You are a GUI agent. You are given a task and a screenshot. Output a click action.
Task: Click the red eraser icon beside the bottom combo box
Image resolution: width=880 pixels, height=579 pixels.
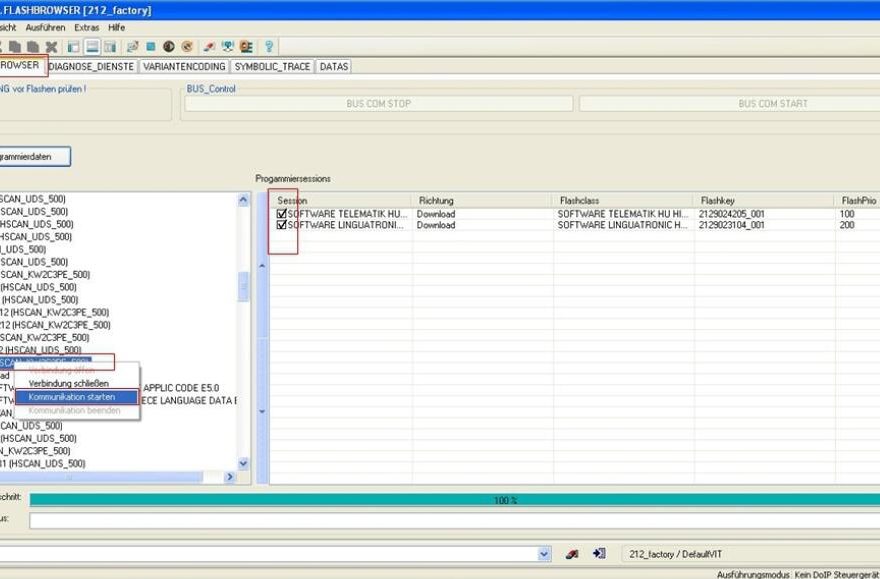point(572,554)
